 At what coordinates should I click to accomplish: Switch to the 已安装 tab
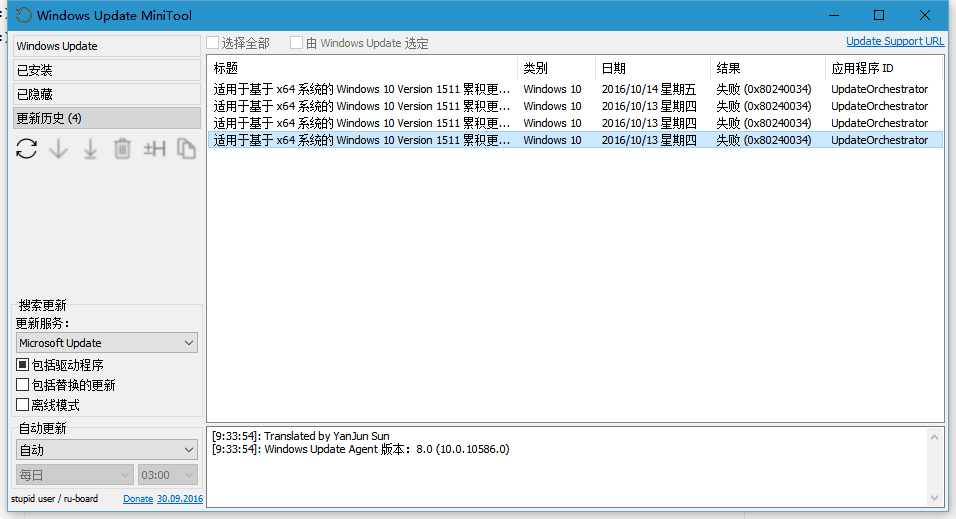click(106, 70)
